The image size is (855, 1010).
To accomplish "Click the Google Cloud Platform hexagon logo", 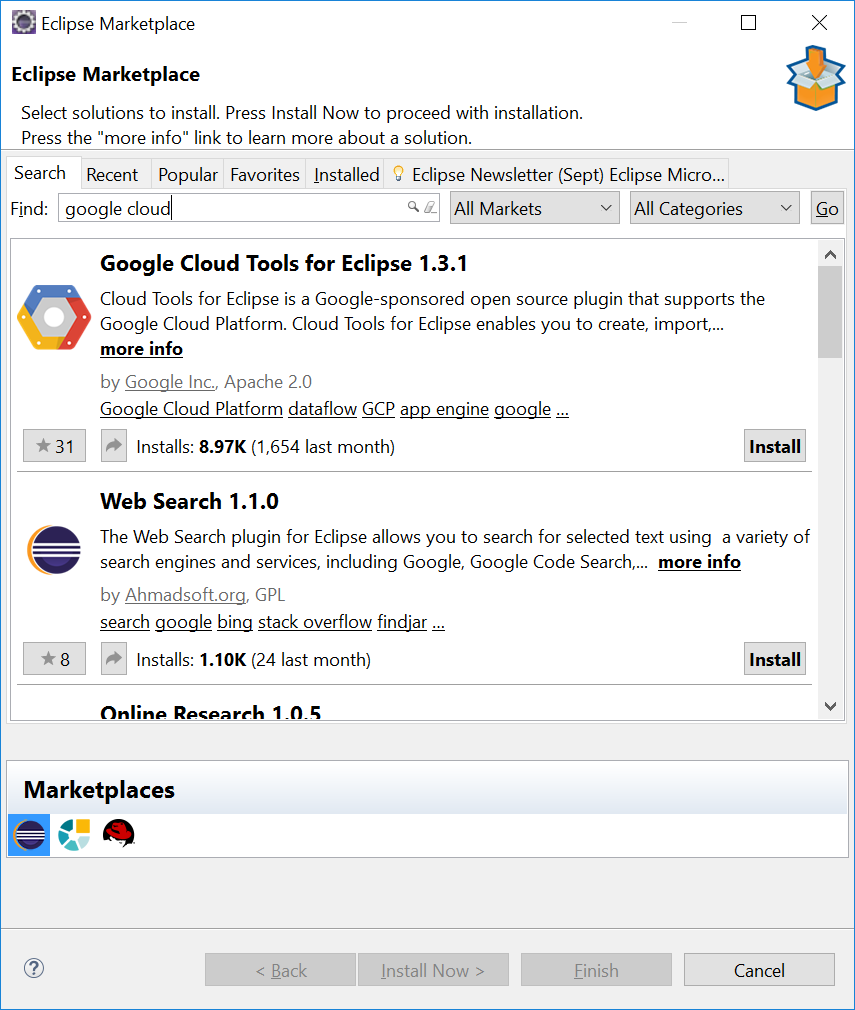I will tap(53, 317).
